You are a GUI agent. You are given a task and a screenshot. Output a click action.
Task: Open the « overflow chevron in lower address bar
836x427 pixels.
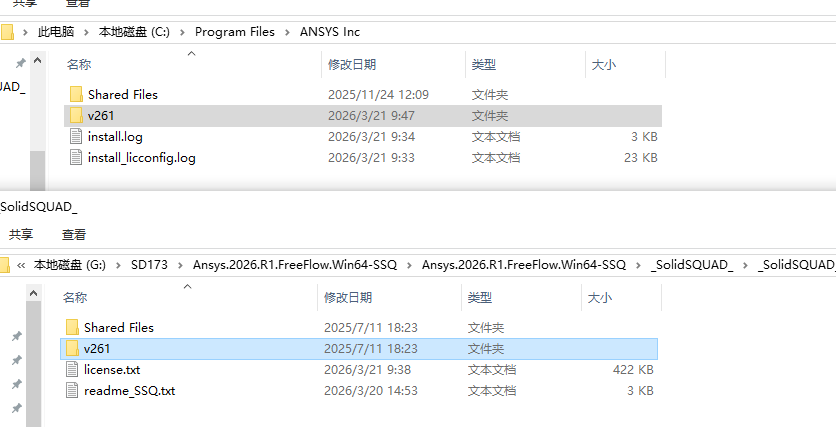tap(21, 265)
